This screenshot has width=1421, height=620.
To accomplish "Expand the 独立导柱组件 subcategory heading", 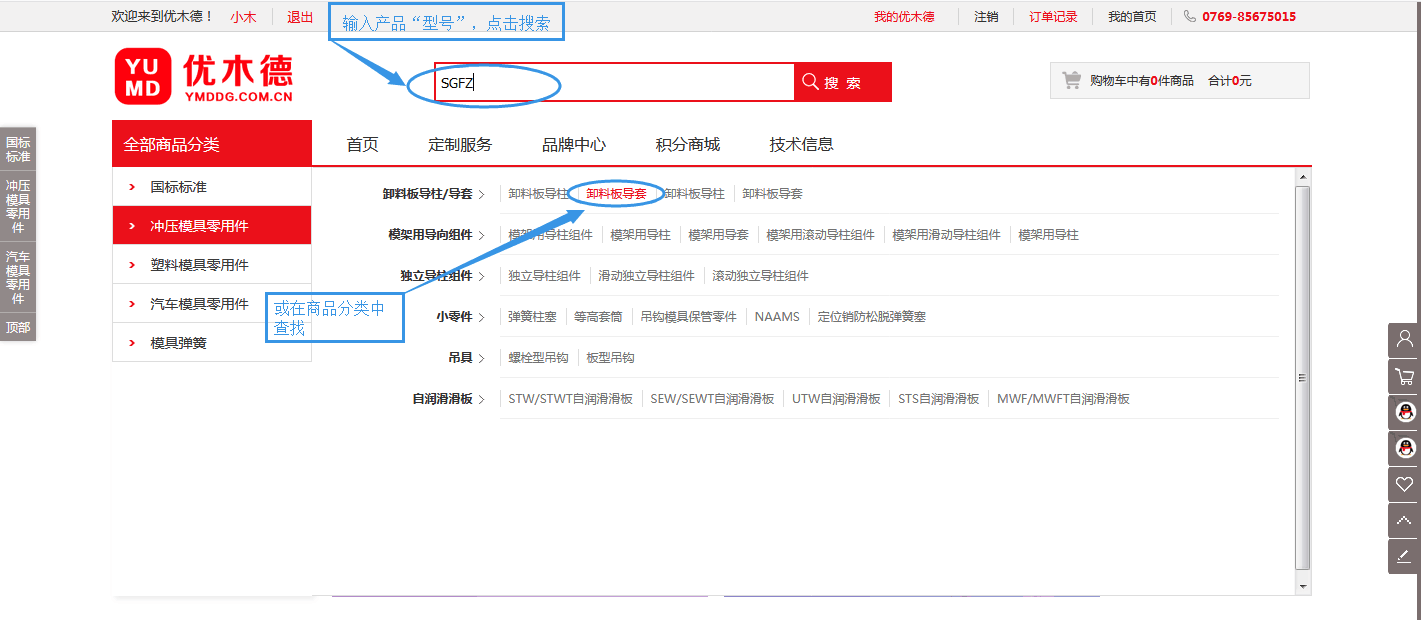I will tap(442, 276).
